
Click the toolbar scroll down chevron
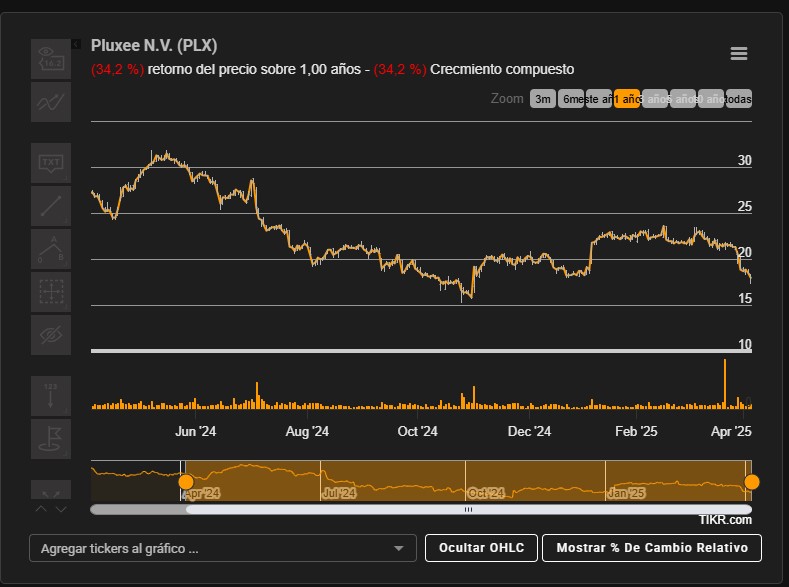[61, 509]
